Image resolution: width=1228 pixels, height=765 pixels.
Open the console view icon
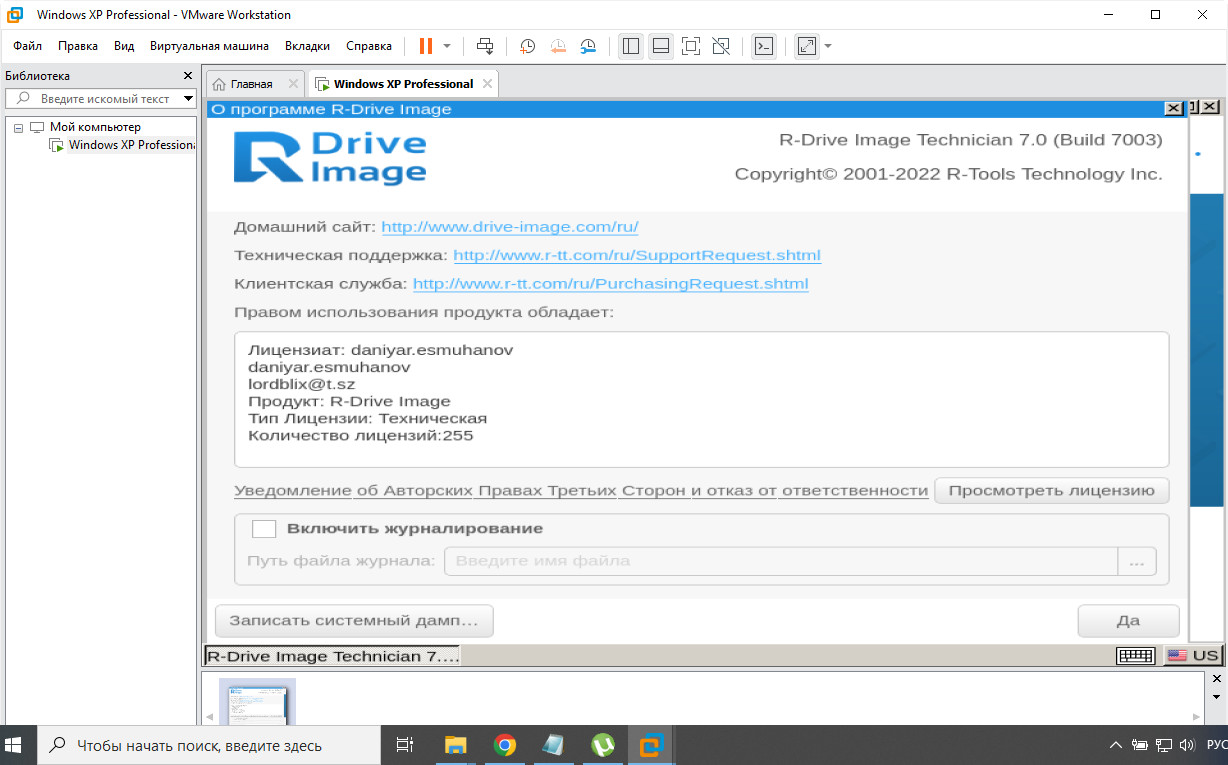[764, 46]
